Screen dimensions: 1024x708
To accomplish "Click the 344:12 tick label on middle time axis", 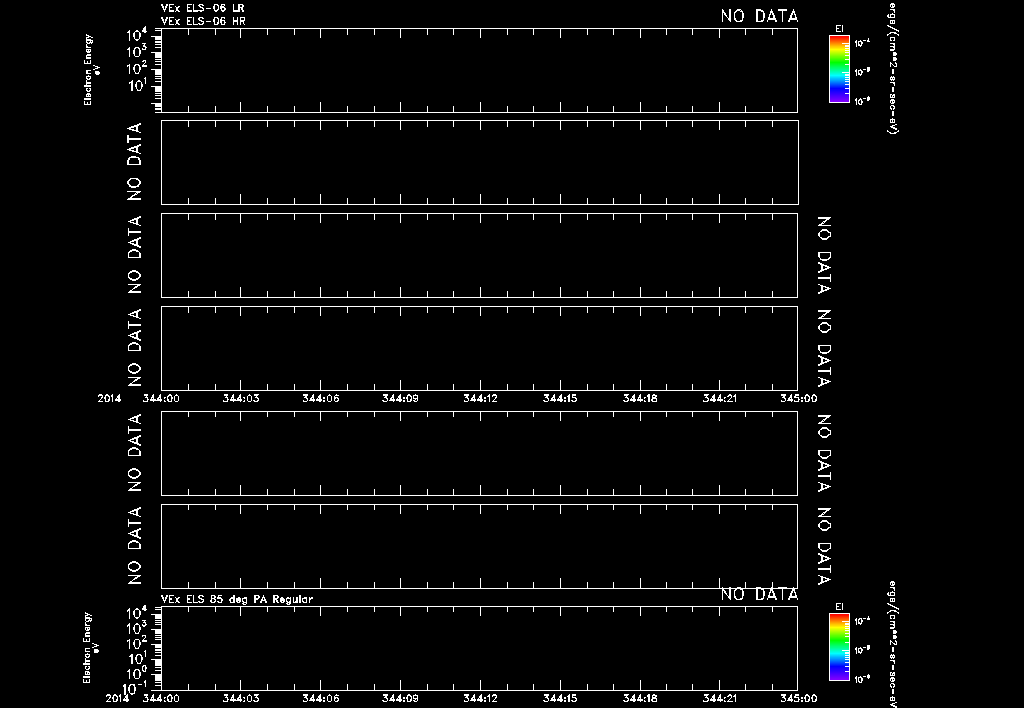I will (x=480, y=398).
